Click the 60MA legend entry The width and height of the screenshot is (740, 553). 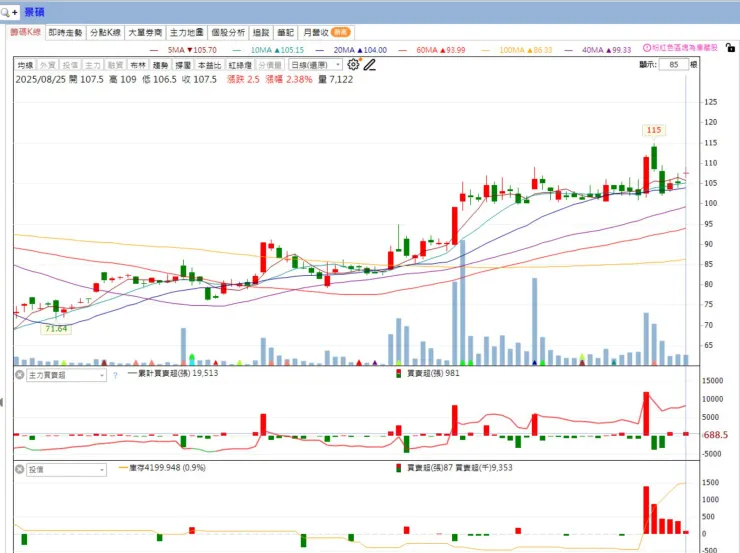(432, 50)
